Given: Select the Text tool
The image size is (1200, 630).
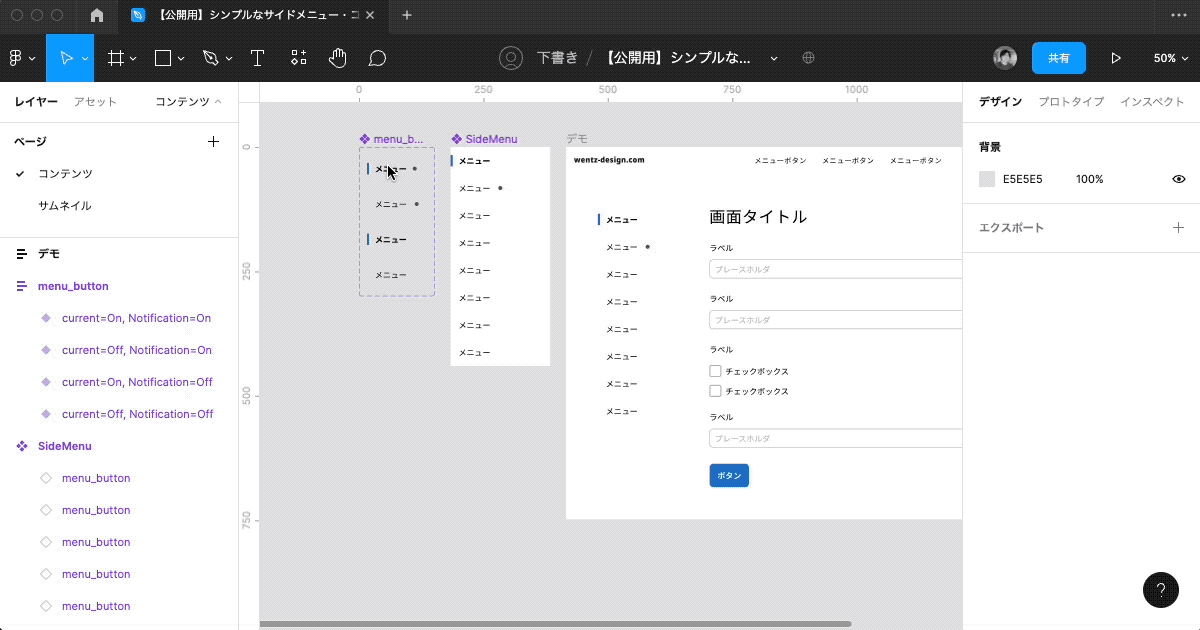Looking at the screenshot, I should [x=257, y=57].
